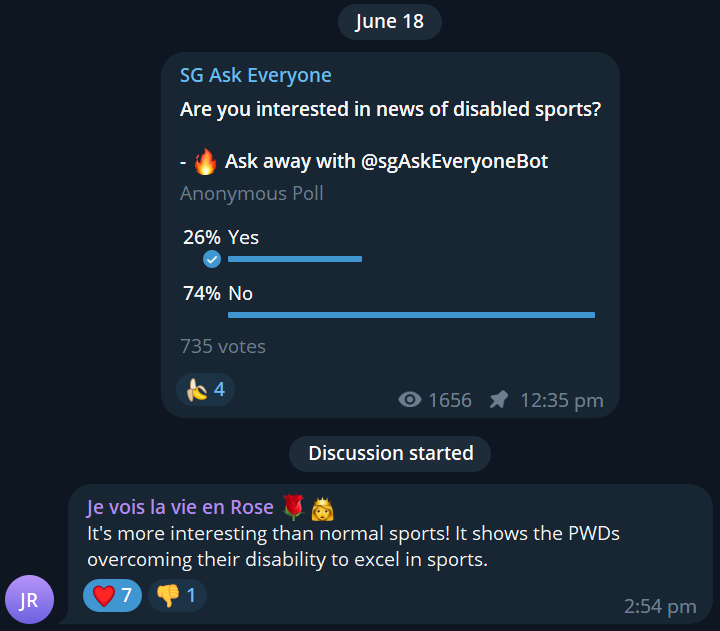Click the thumbs down reaction
Image resolution: width=720 pixels, height=631 pixels.
pos(177,596)
